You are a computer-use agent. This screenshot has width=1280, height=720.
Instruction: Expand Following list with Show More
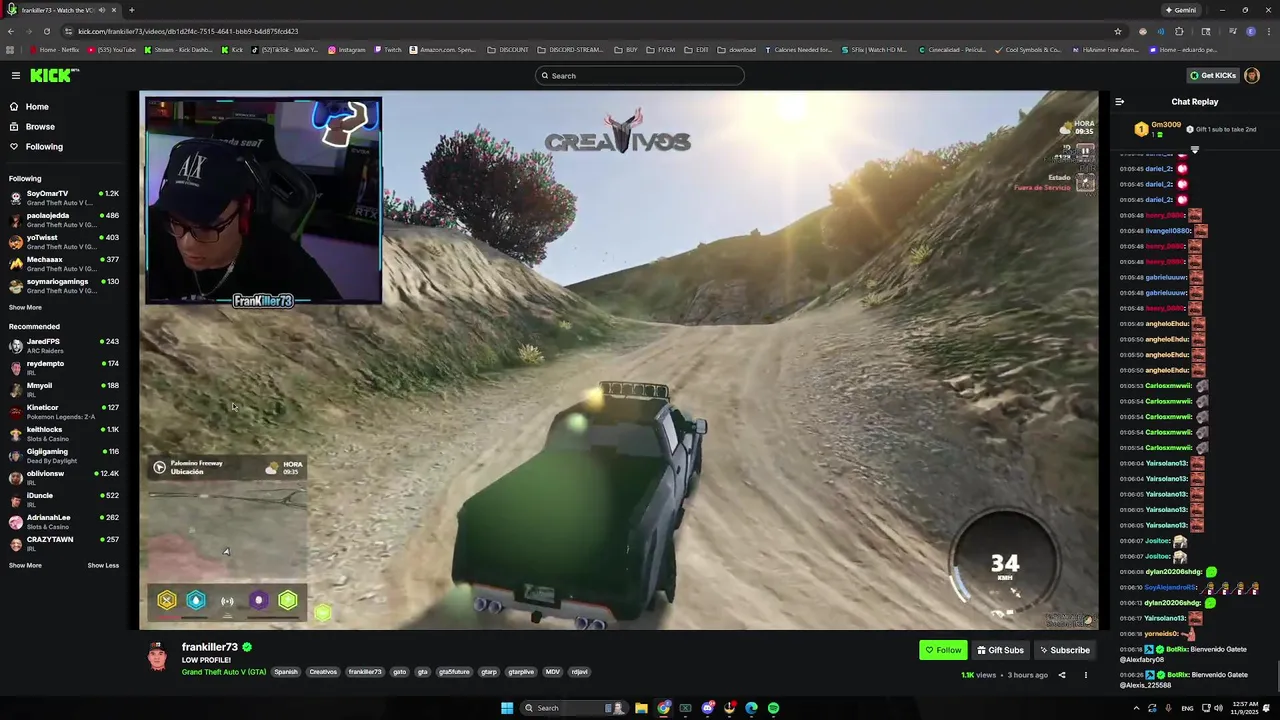(25, 308)
